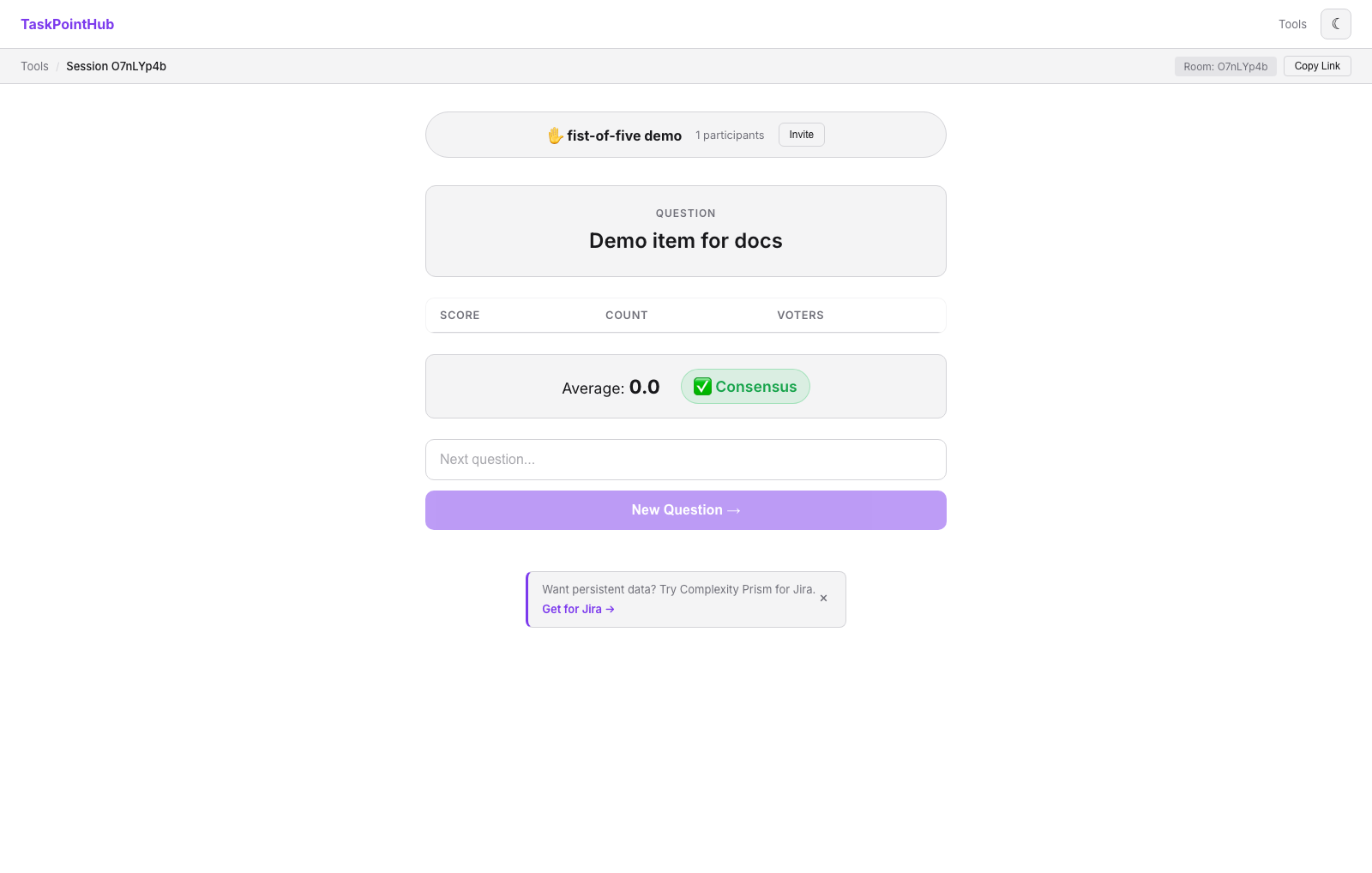Go to Tools breadcrumb link

point(34,66)
